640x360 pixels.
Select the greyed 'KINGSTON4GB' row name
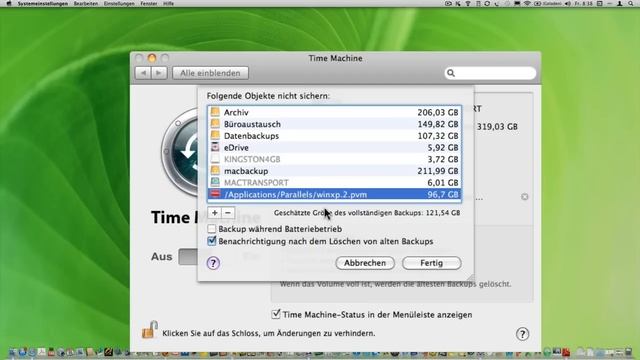click(252, 159)
